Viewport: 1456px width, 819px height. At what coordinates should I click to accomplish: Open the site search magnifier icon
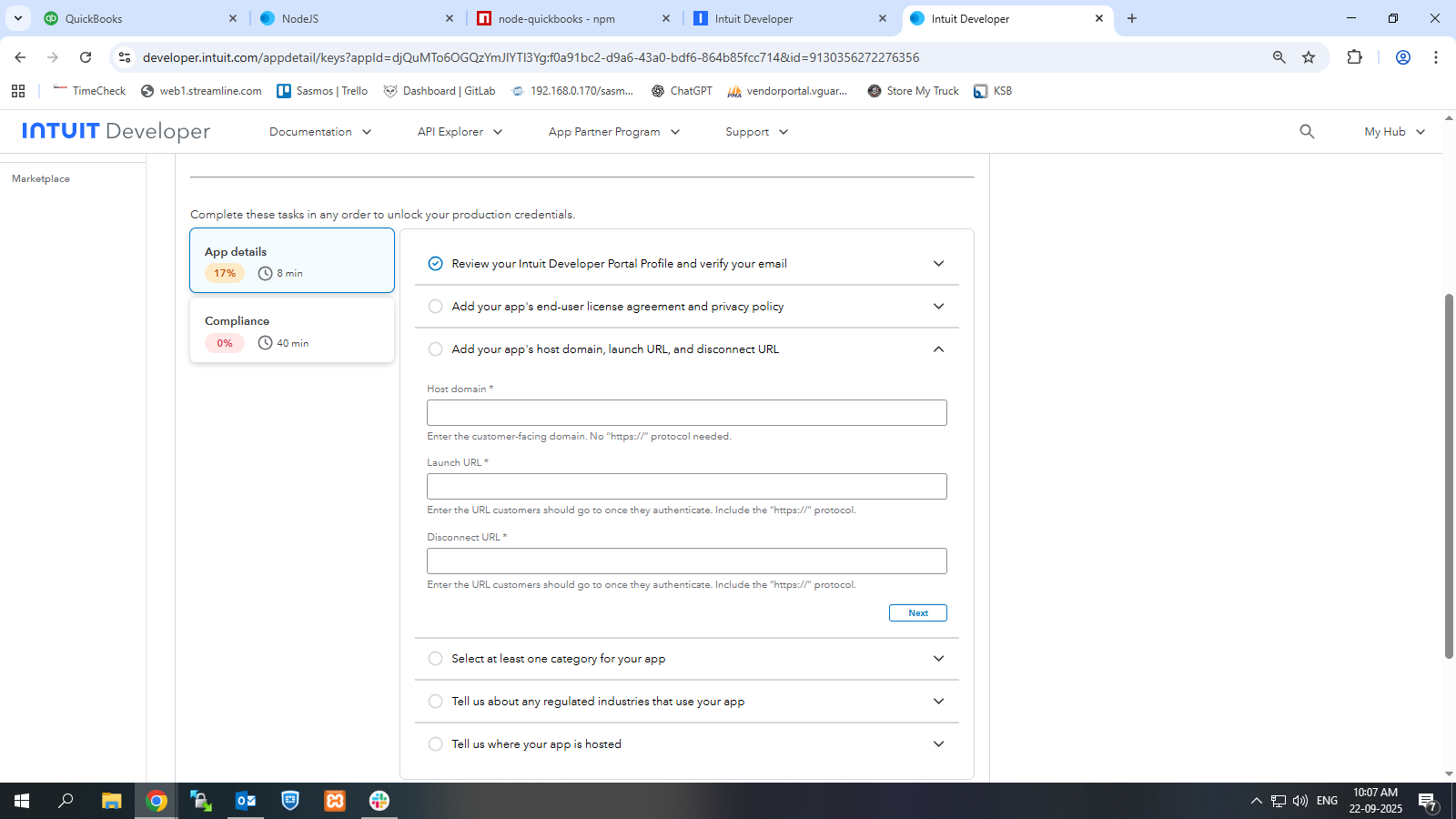pyautogui.click(x=1307, y=132)
